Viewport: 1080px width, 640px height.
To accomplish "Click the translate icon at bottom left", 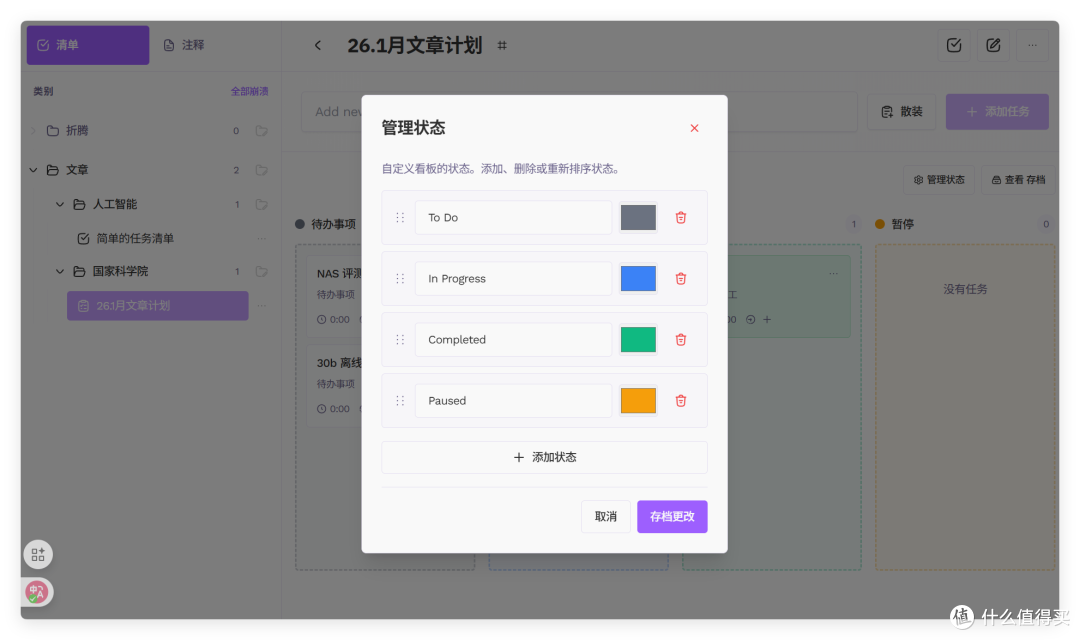I will click(37, 592).
